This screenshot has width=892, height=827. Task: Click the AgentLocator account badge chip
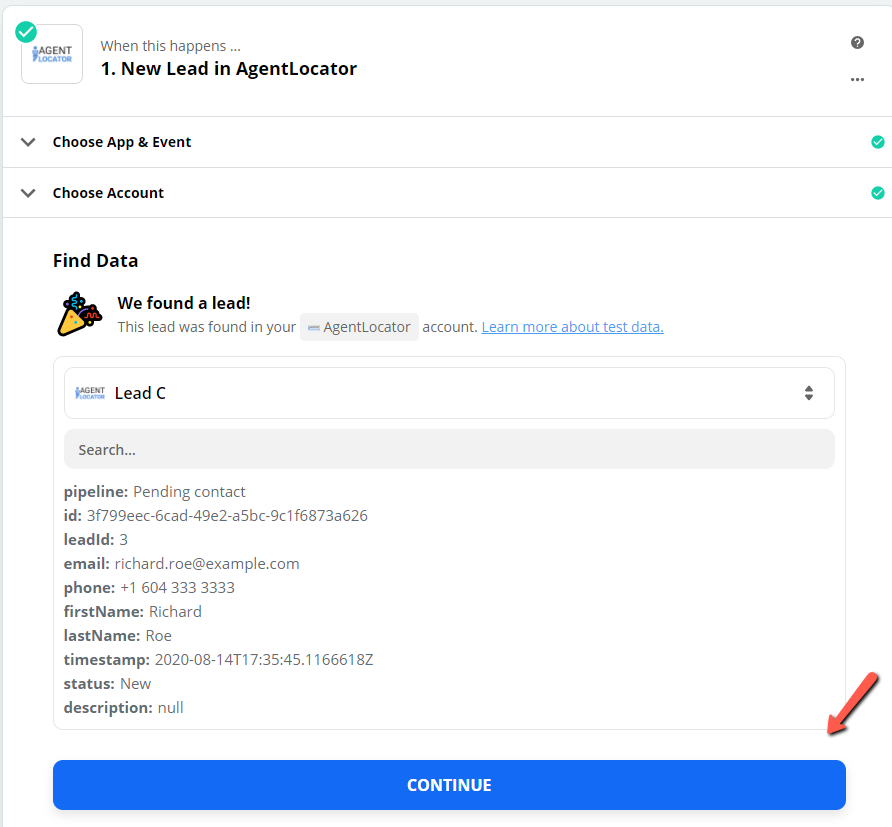point(359,327)
